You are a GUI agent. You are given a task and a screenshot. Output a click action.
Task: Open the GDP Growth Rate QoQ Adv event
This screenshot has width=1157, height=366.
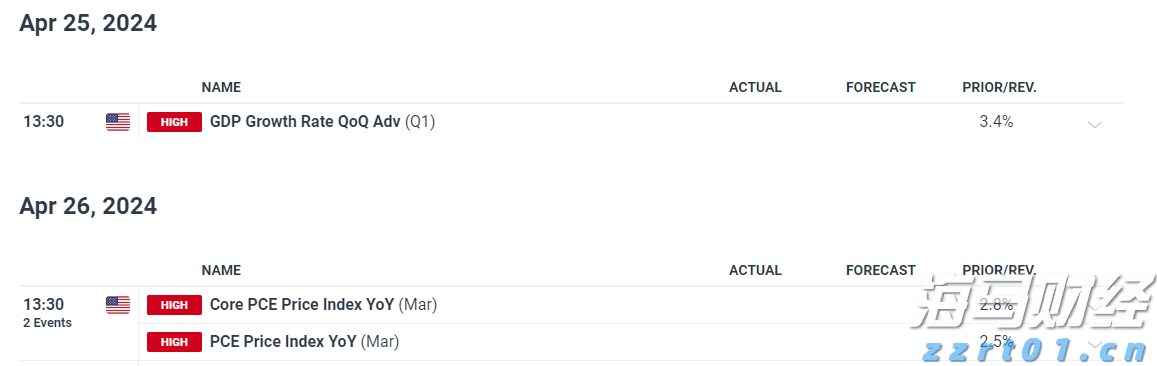(x=322, y=122)
